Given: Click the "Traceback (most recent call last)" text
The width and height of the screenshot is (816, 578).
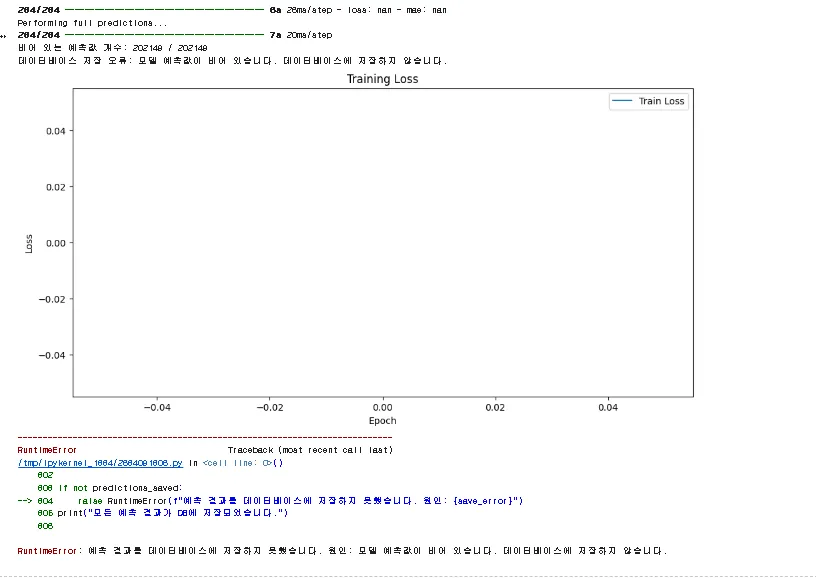Looking at the screenshot, I should [310, 450].
